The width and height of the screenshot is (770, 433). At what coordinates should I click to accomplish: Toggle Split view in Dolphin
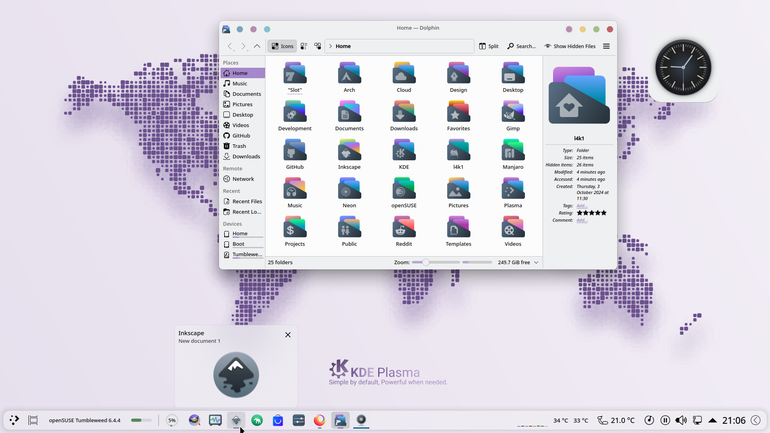tap(489, 46)
